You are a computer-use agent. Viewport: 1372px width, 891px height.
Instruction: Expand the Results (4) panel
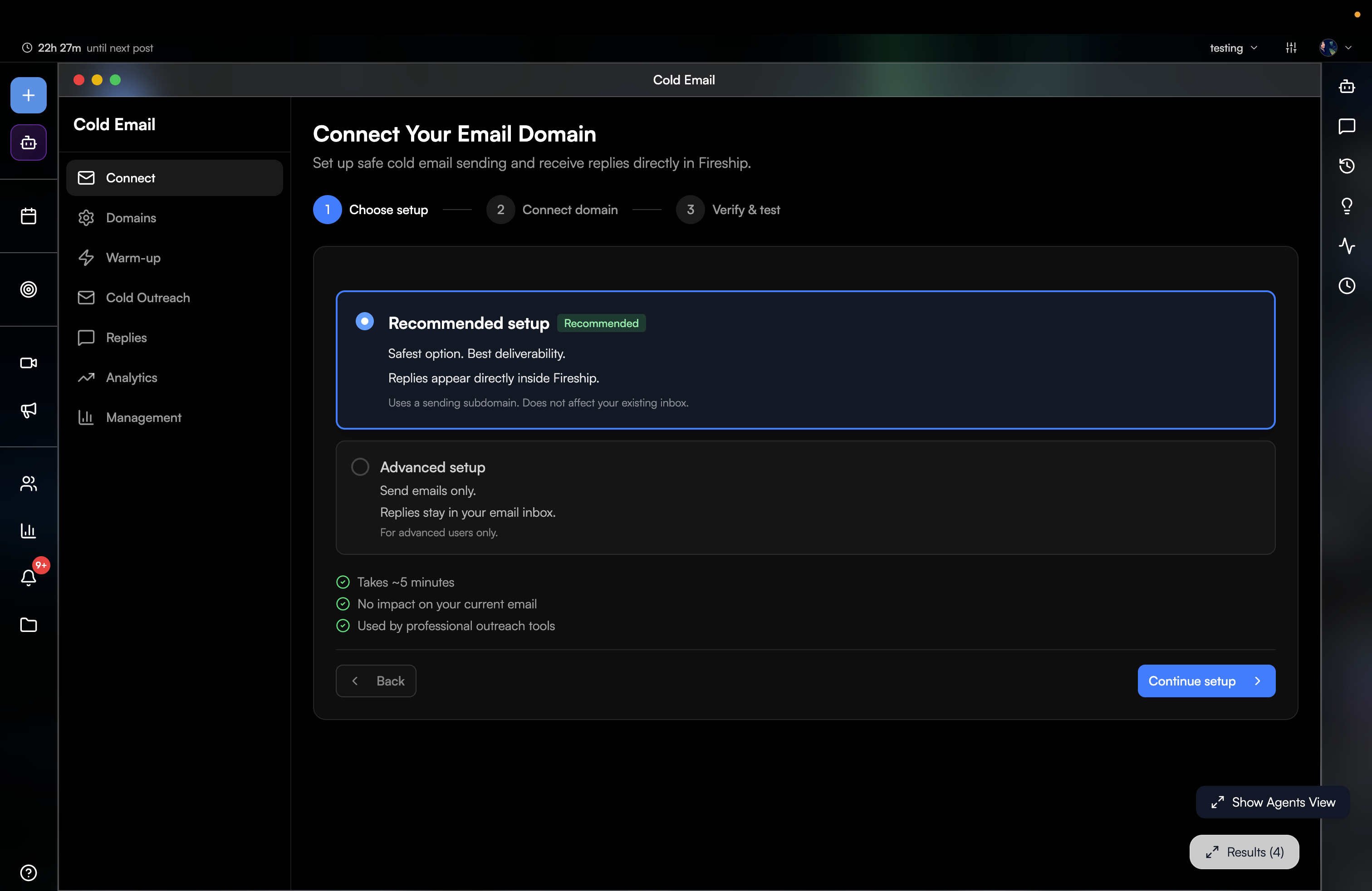[1244, 852]
